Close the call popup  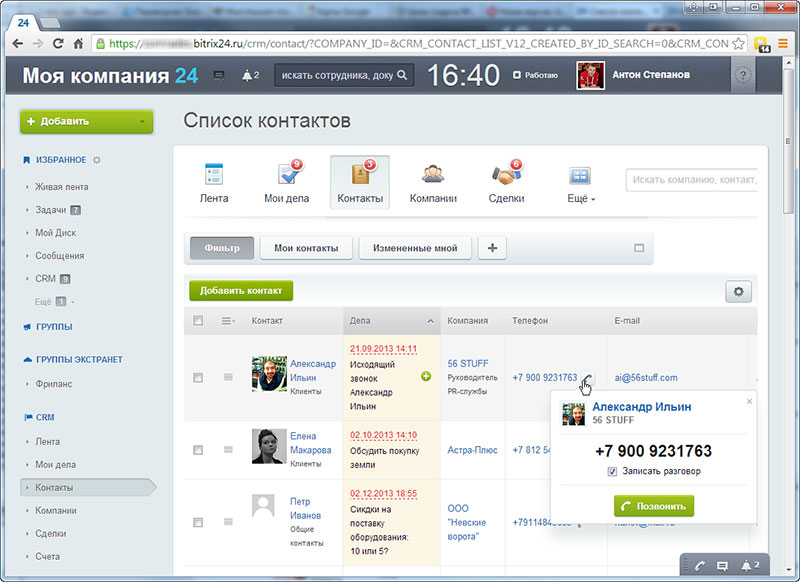click(x=749, y=401)
